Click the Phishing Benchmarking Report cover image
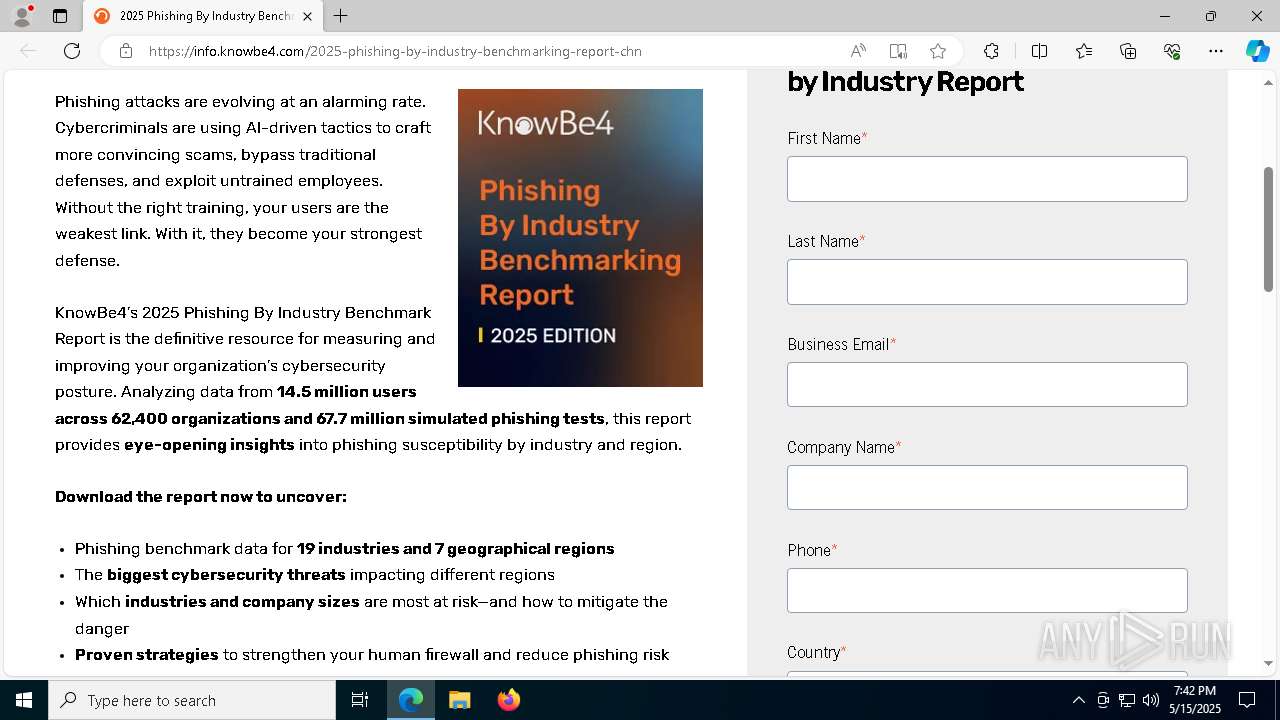The width and height of the screenshot is (1280, 720). point(580,238)
